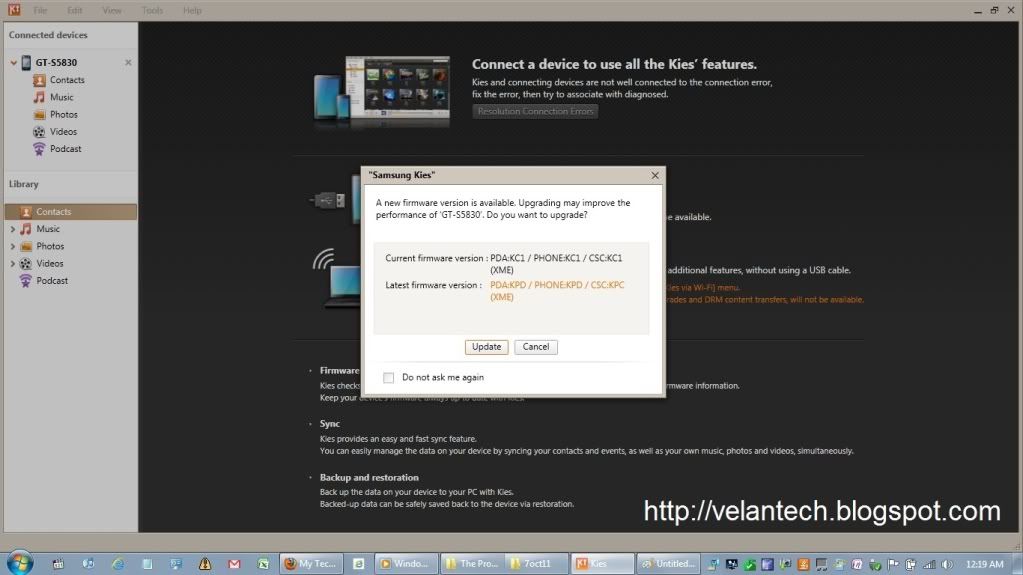Click the devices promo image thumbnail
Screen dimensions: 1023x575
click(x=382, y=90)
